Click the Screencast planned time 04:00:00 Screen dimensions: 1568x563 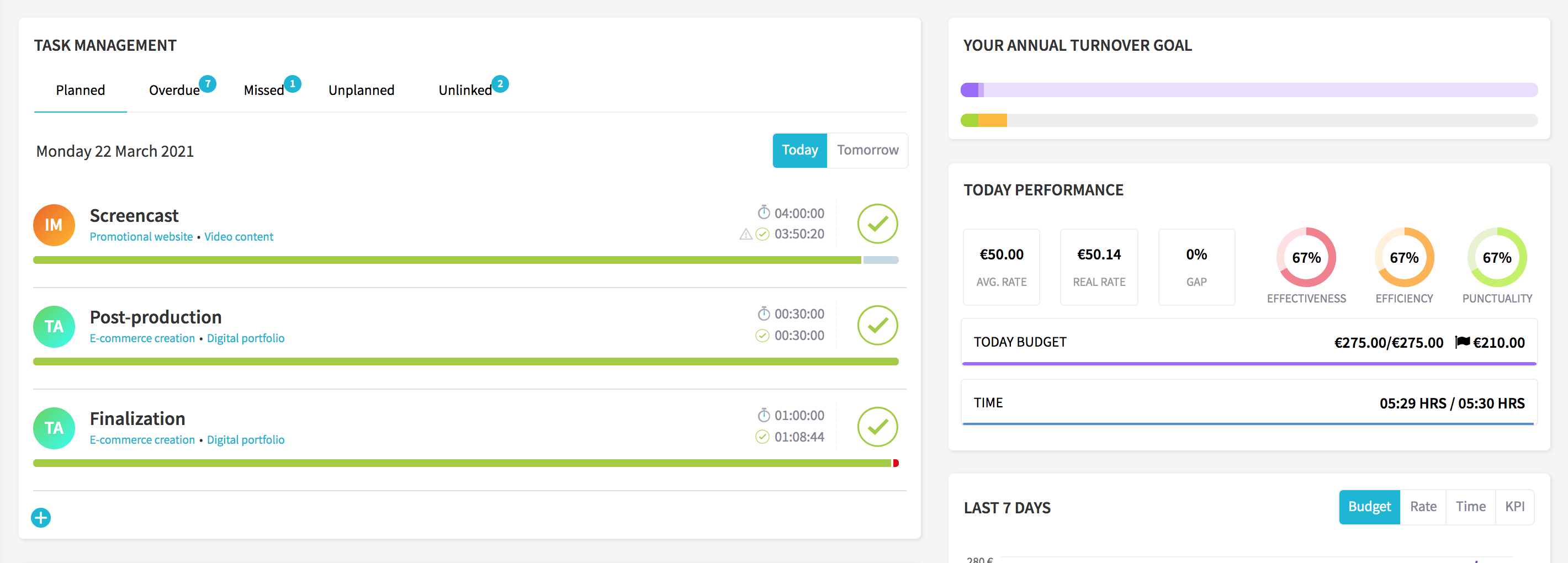[x=799, y=213]
